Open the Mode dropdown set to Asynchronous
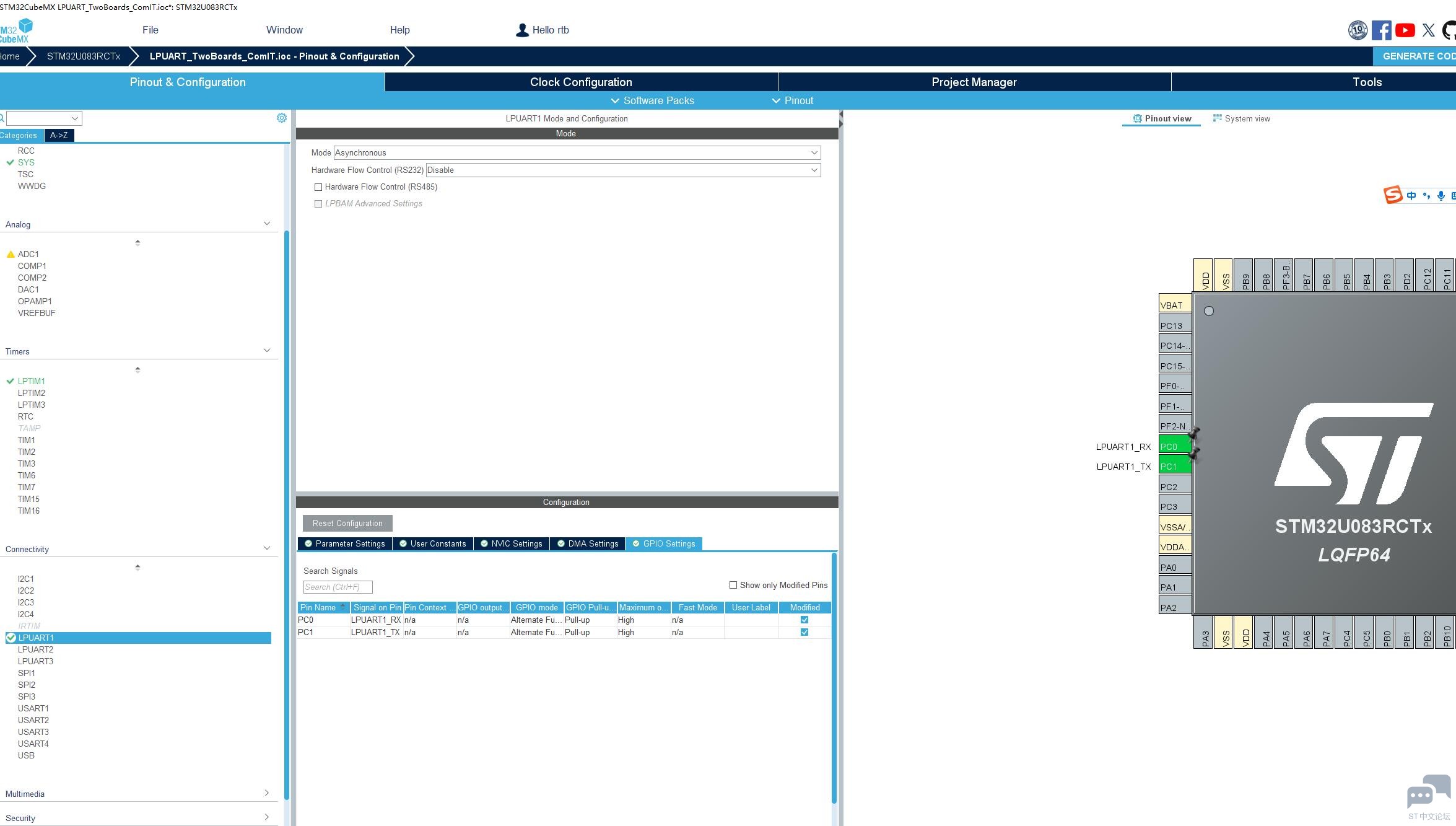Screen dimensions: 1456x826 click(577, 152)
